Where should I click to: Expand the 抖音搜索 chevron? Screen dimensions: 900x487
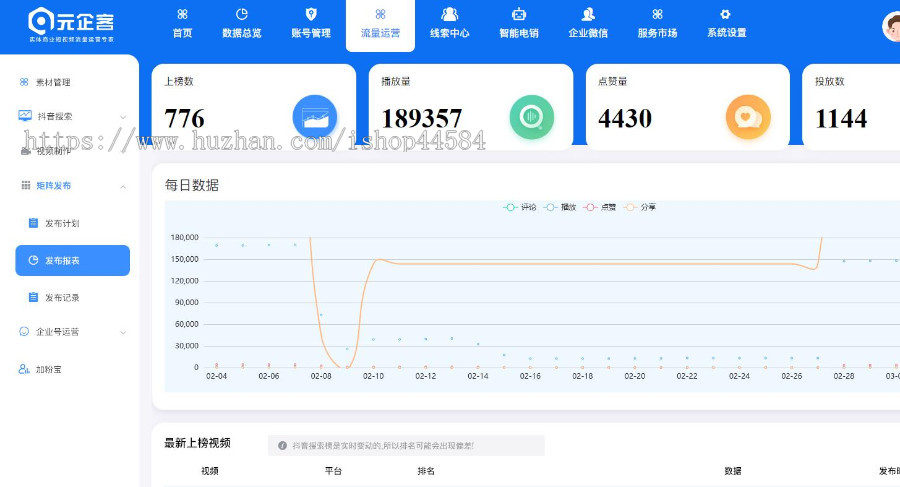pyautogui.click(x=123, y=117)
